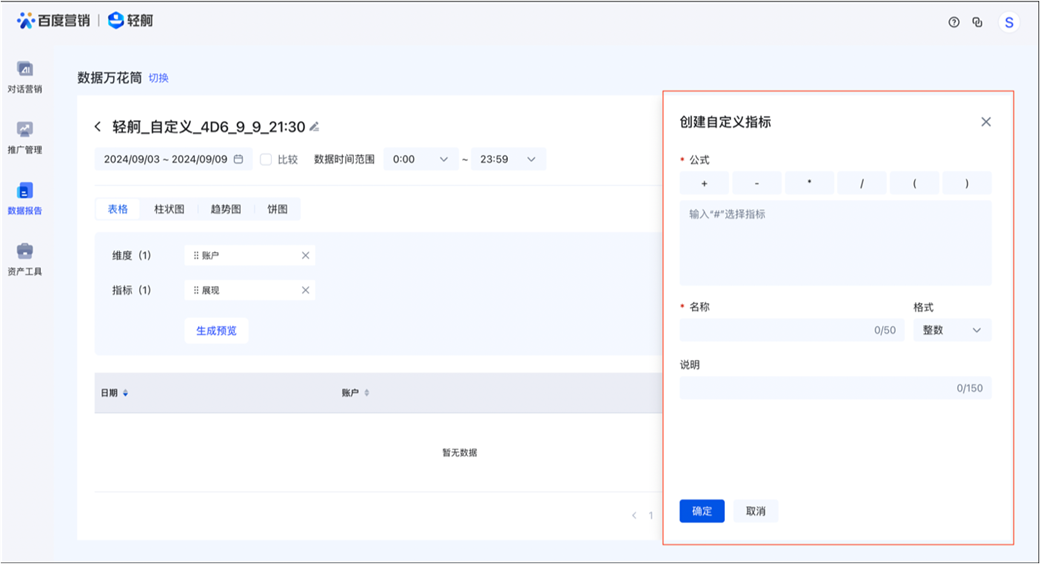Insert the plus operator in formula
Viewport: 1040px width, 564px height.
click(x=705, y=184)
